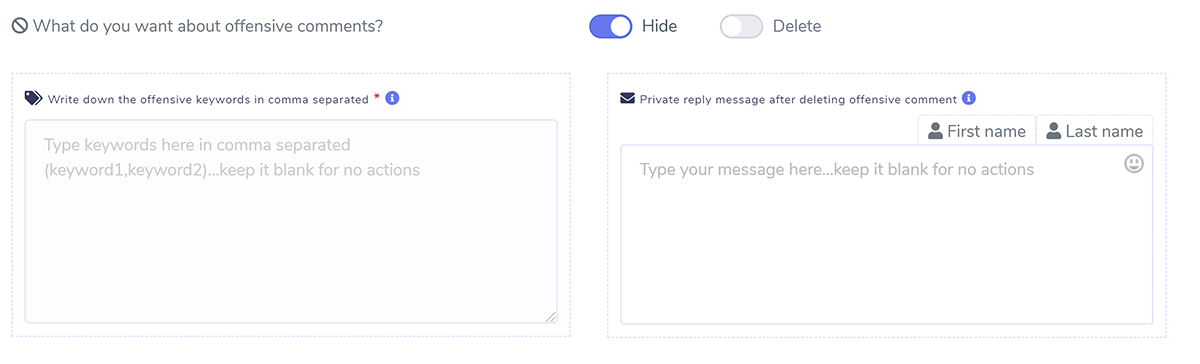Click the envelope icon beside the private reply label
This screenshot has width=1200, height=364.
628,98
